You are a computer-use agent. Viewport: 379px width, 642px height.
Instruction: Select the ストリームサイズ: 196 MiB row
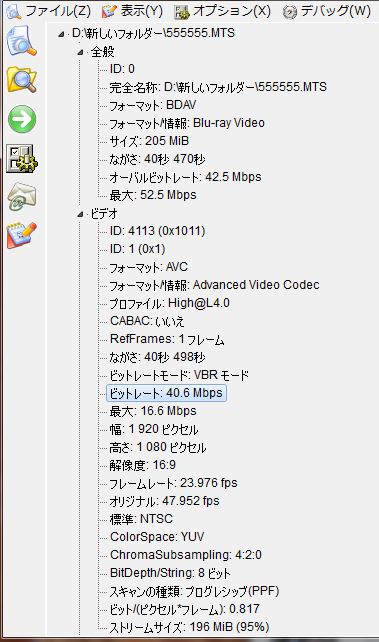[189, 627]
